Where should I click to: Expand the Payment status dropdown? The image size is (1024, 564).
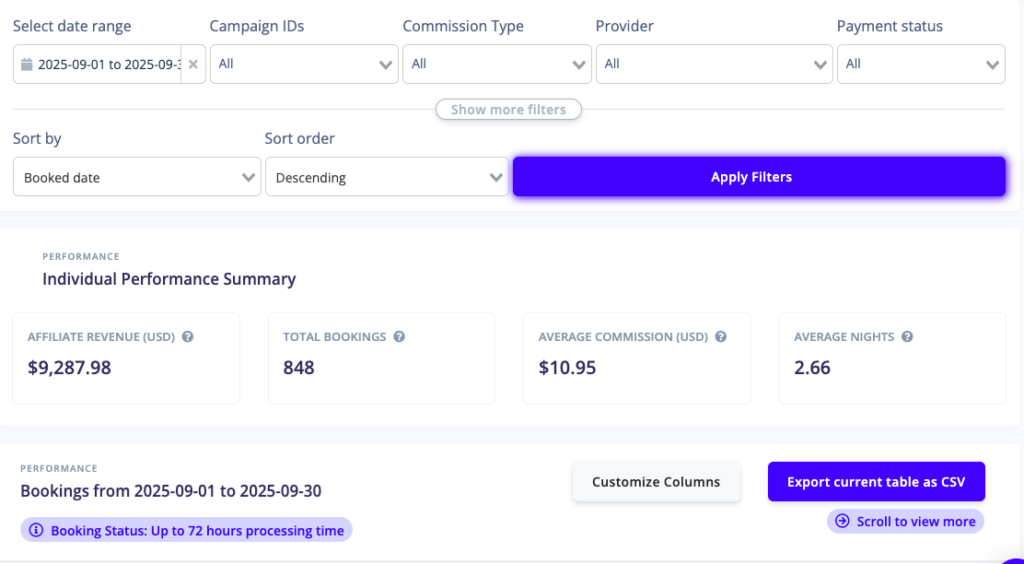click(920, 64)
